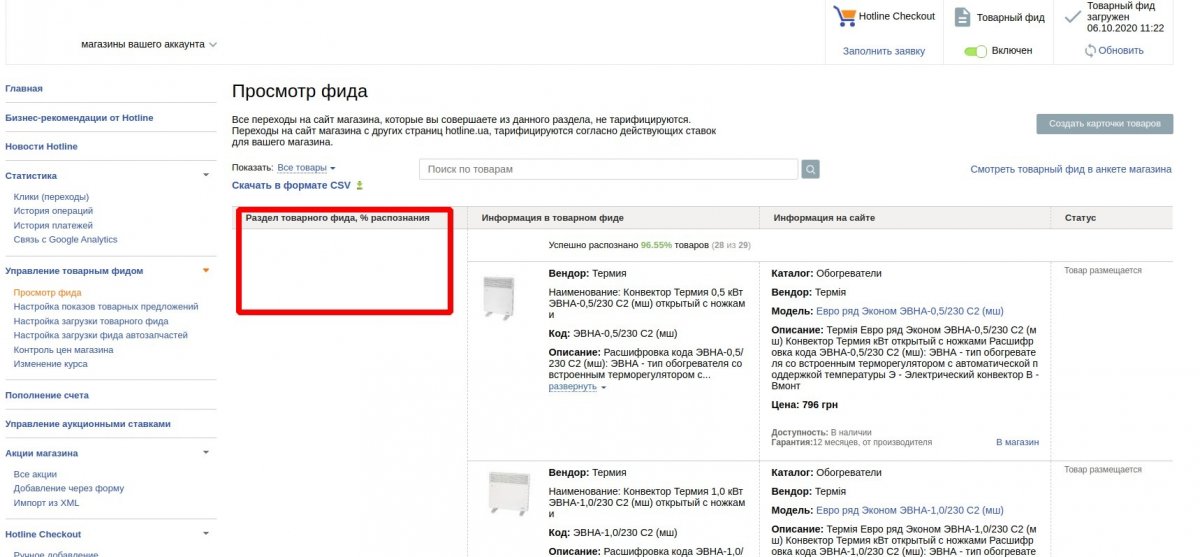This screenshot has width=1200, height=557.
Task: Click Заполнить заявку link
Action: pyautogui.click(x=884, y=51)
